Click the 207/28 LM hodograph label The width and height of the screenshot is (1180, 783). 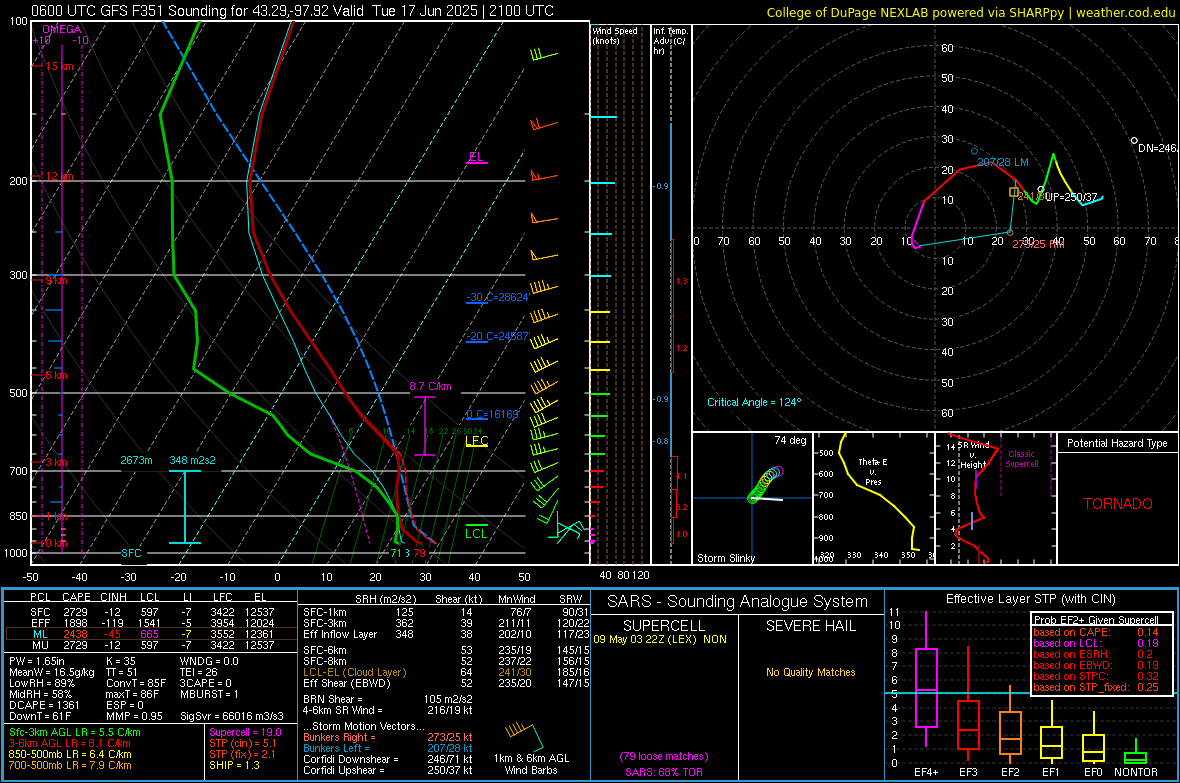pos(1002,162)
